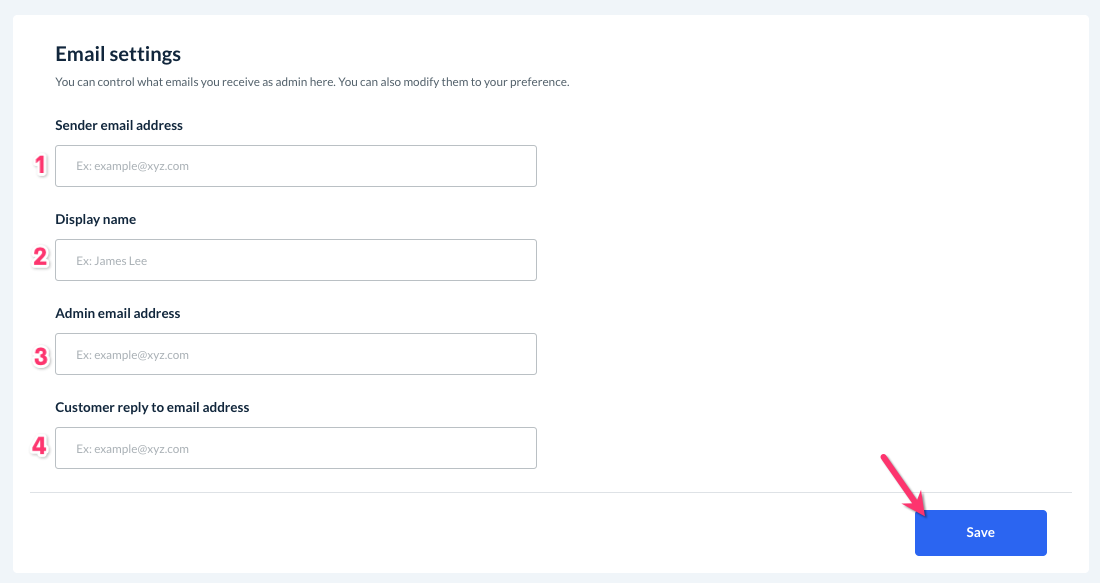The width and height of the screenshot is (1100, 583).
Task: Click the admin emails description sentence
Action: pyautogui.click(x=312, y=82)
